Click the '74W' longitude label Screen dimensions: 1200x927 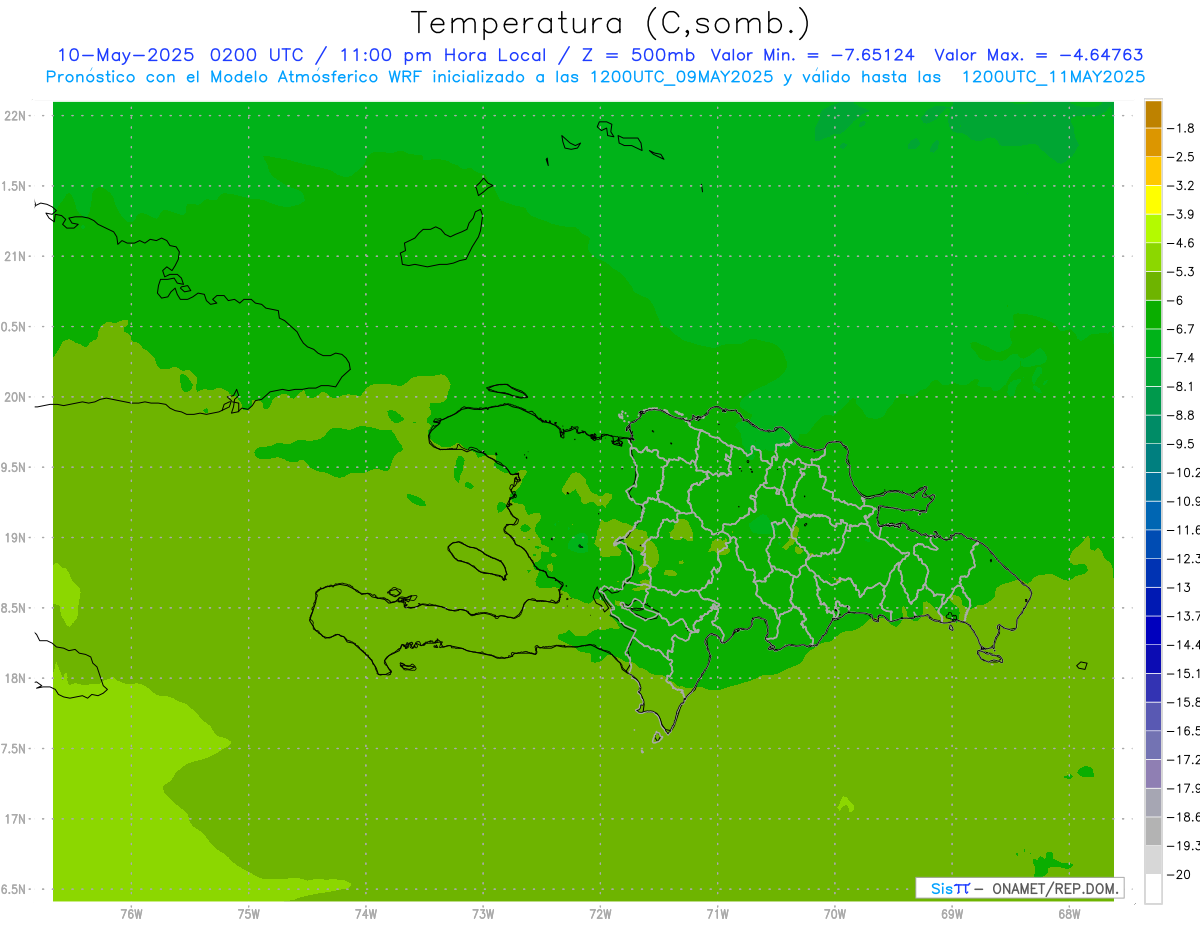[365, 913]
